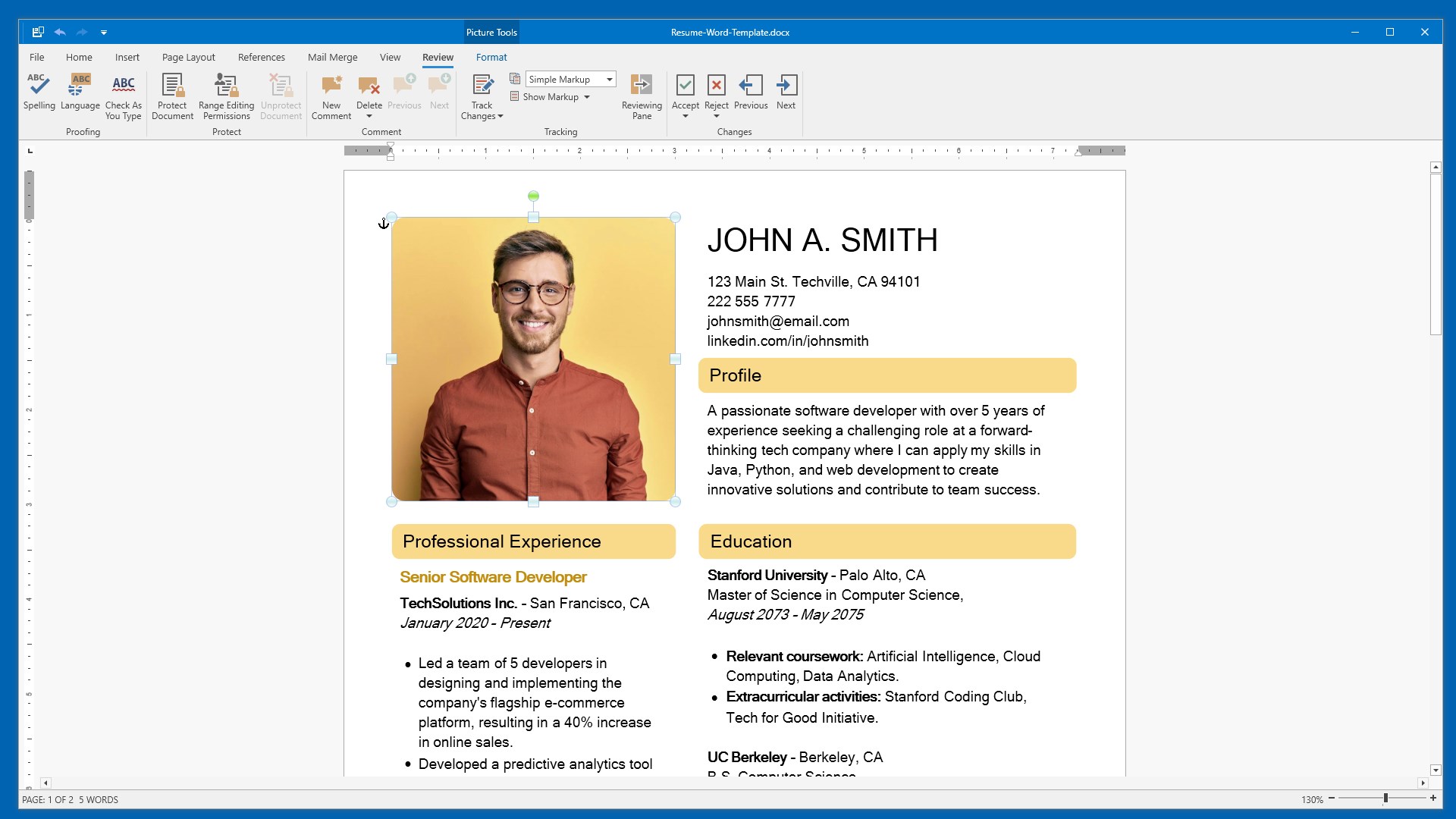This screenshot has height=819, width=1456.
Task: Toggle Show Markup options
Action: click(x=550, y=96)
